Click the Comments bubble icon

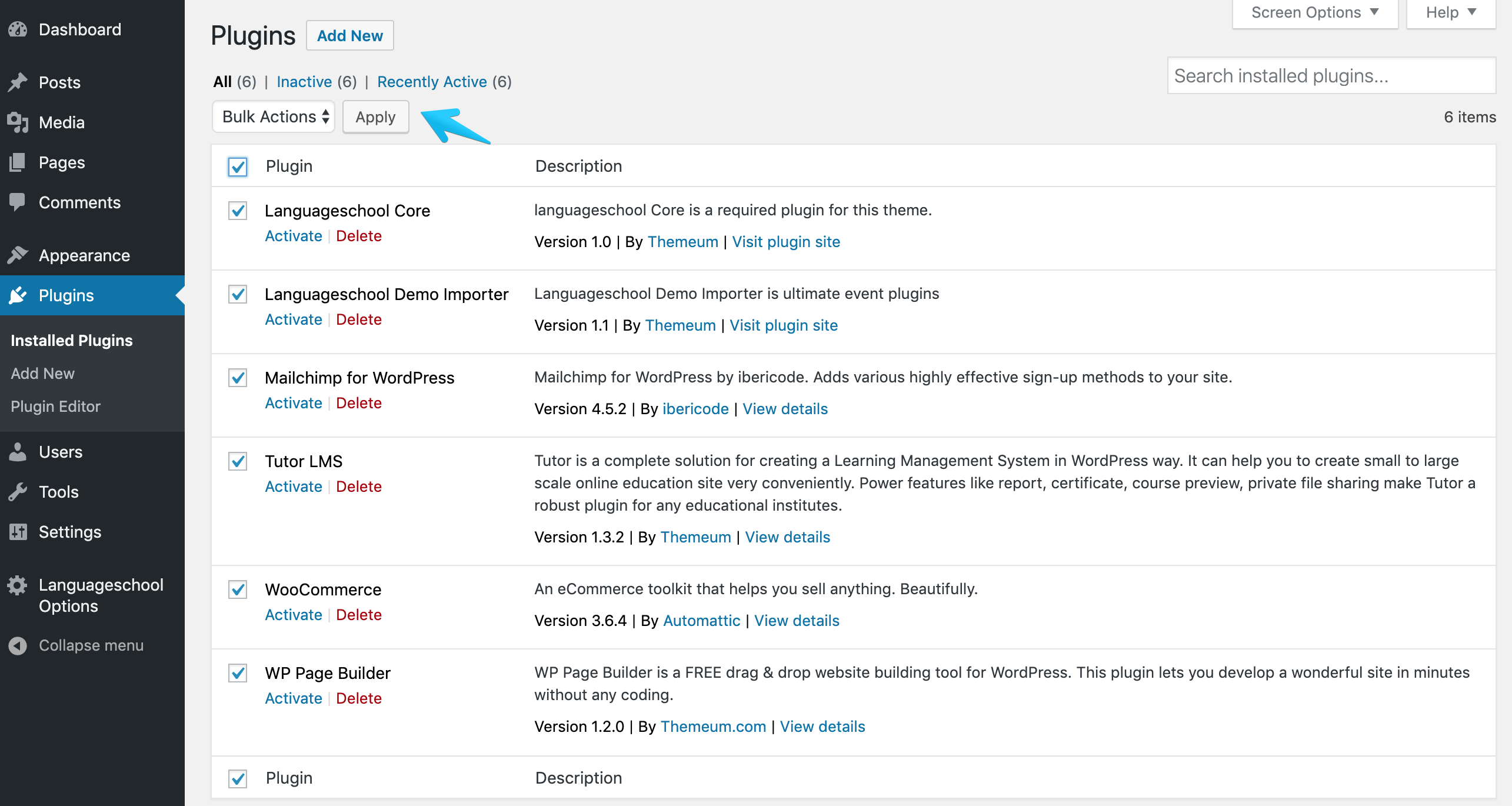tap(18, 202)
